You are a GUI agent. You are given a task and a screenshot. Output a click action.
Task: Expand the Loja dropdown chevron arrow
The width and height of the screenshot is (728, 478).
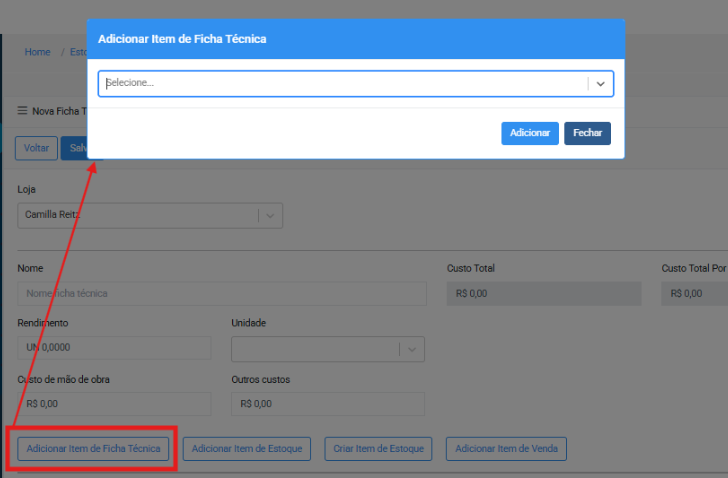[270, 215]
